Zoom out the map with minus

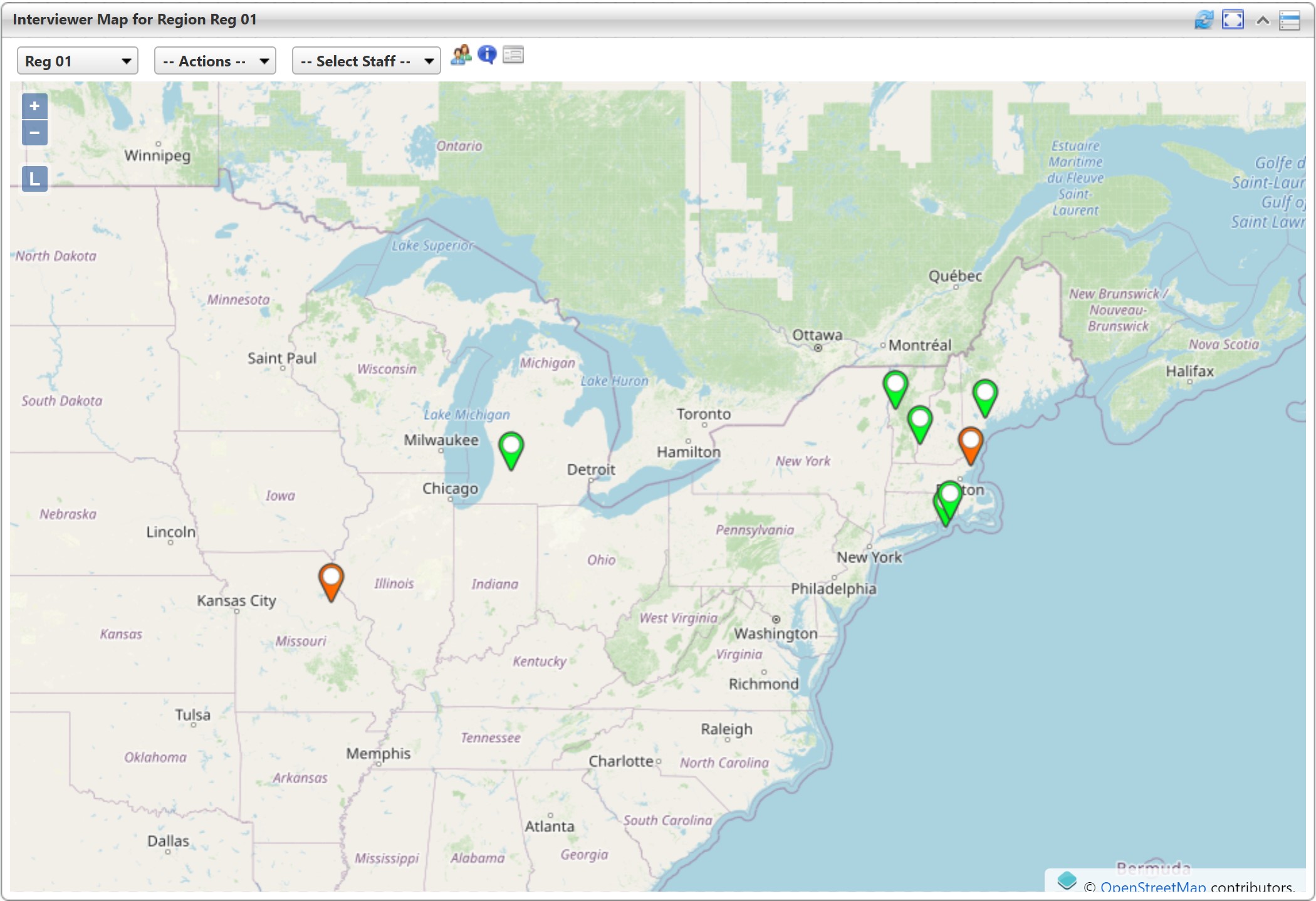35,133
